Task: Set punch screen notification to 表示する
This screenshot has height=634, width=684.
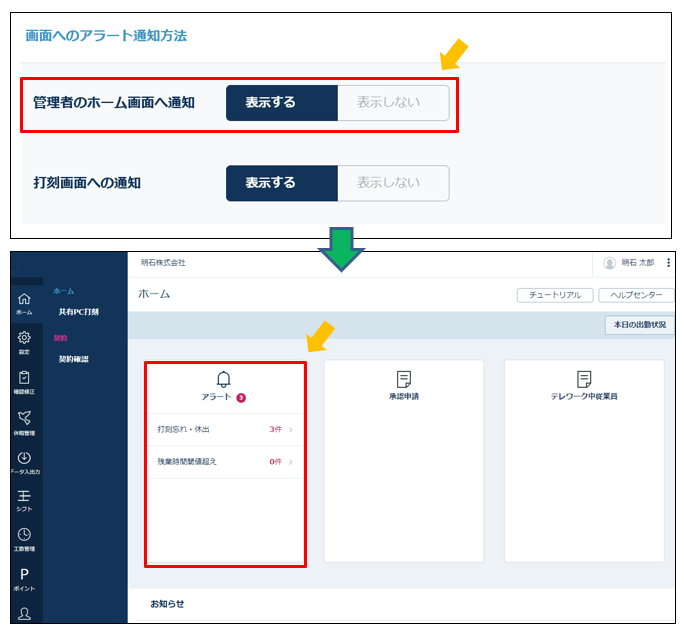Action: [282, 183]
